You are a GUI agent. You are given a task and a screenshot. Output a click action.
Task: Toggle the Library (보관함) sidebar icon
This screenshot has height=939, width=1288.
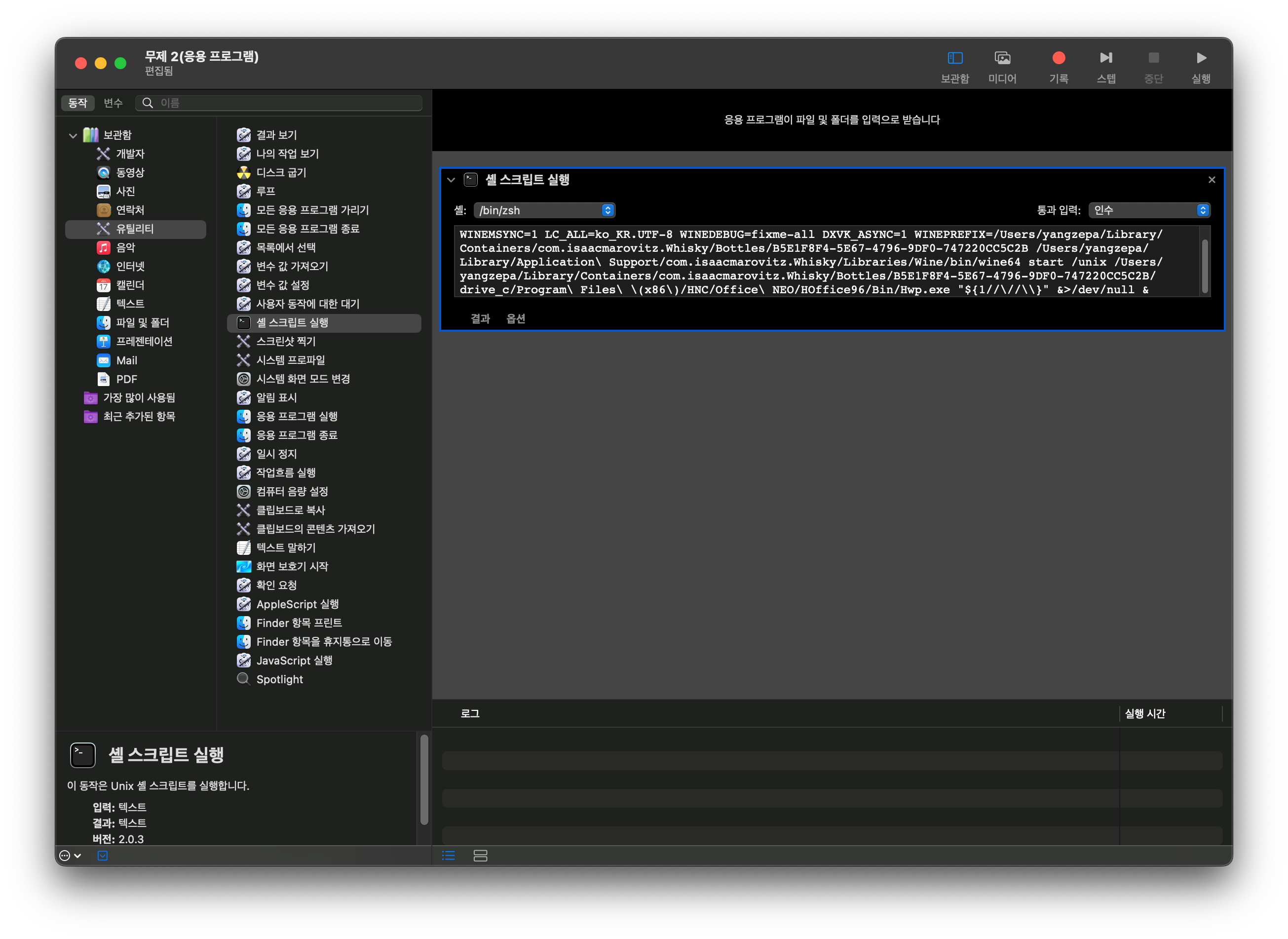pos(954,58)
